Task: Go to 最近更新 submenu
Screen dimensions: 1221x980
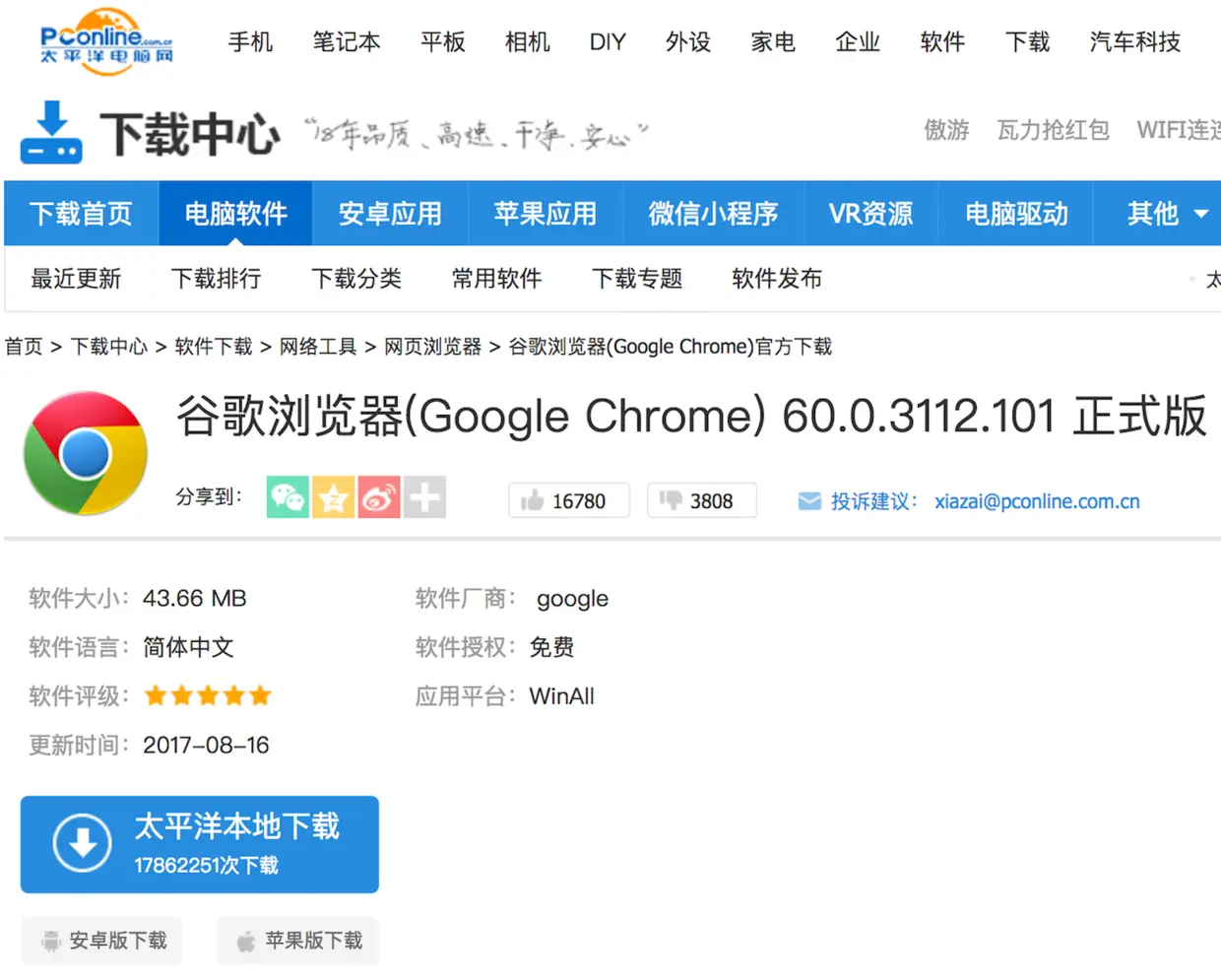Action: tap(76, 279)
